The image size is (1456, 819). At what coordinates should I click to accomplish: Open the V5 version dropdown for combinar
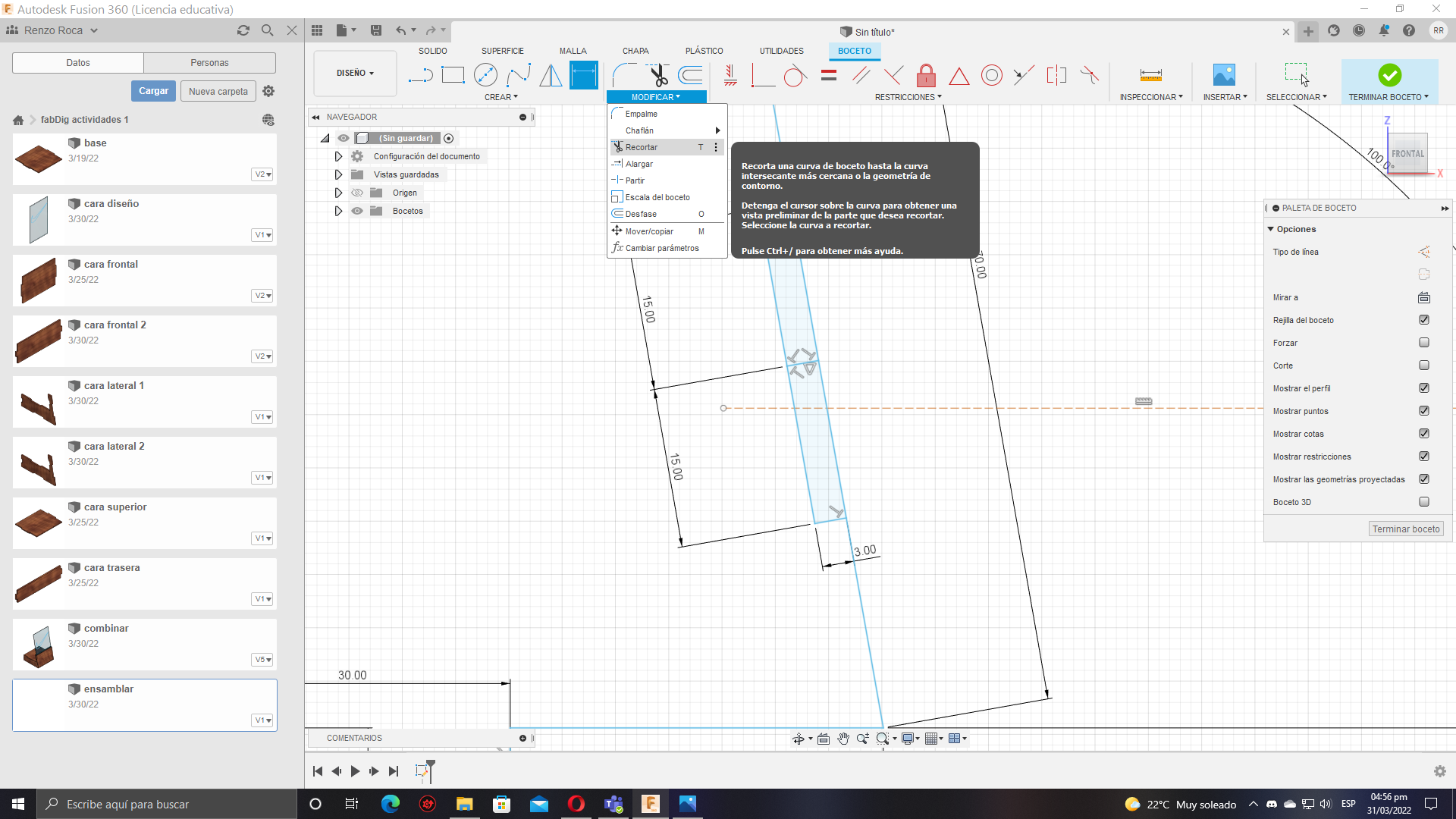tap(262, 660)
